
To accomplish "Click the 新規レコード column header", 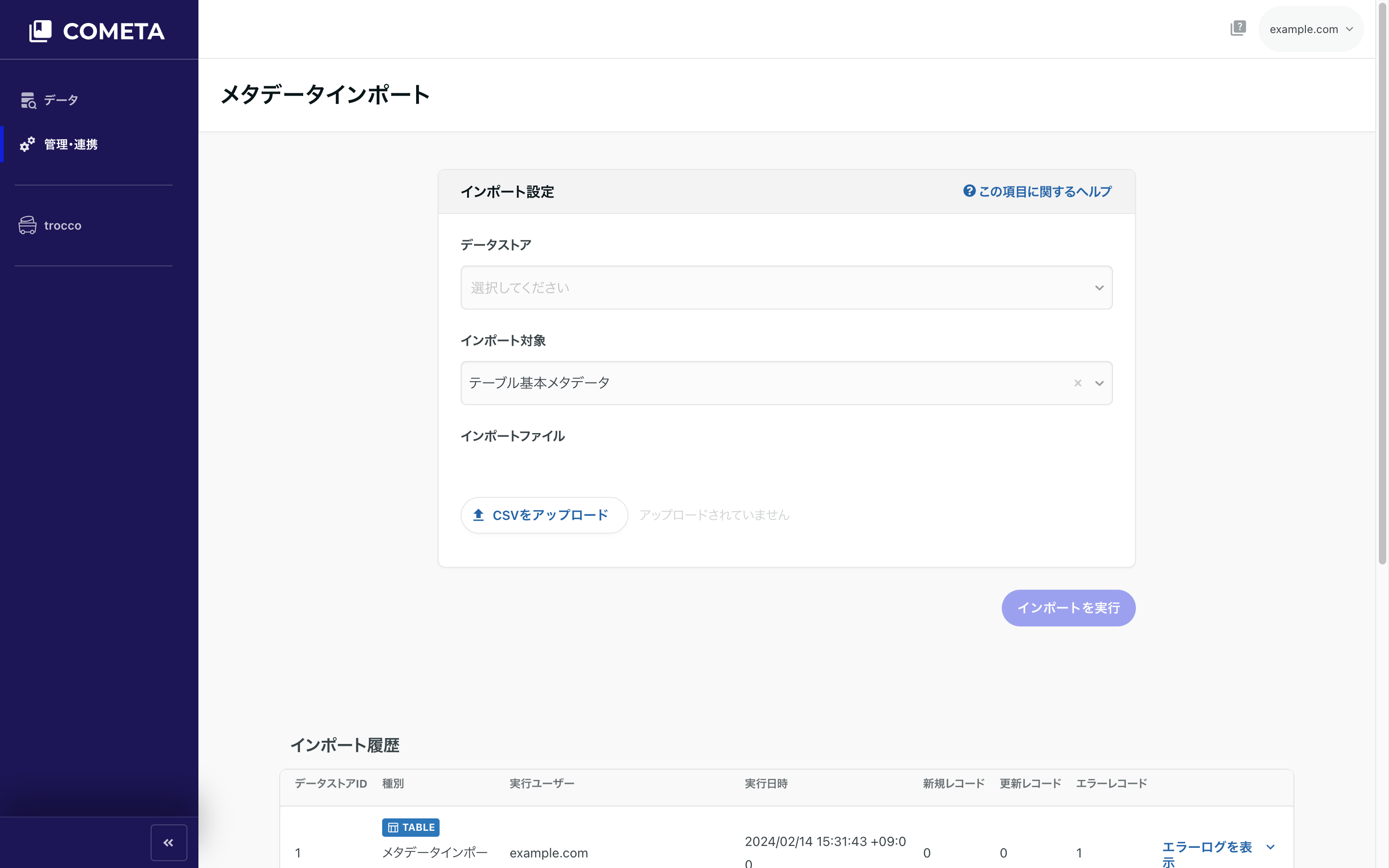I will pyautogui.click(x=954, y=783).
